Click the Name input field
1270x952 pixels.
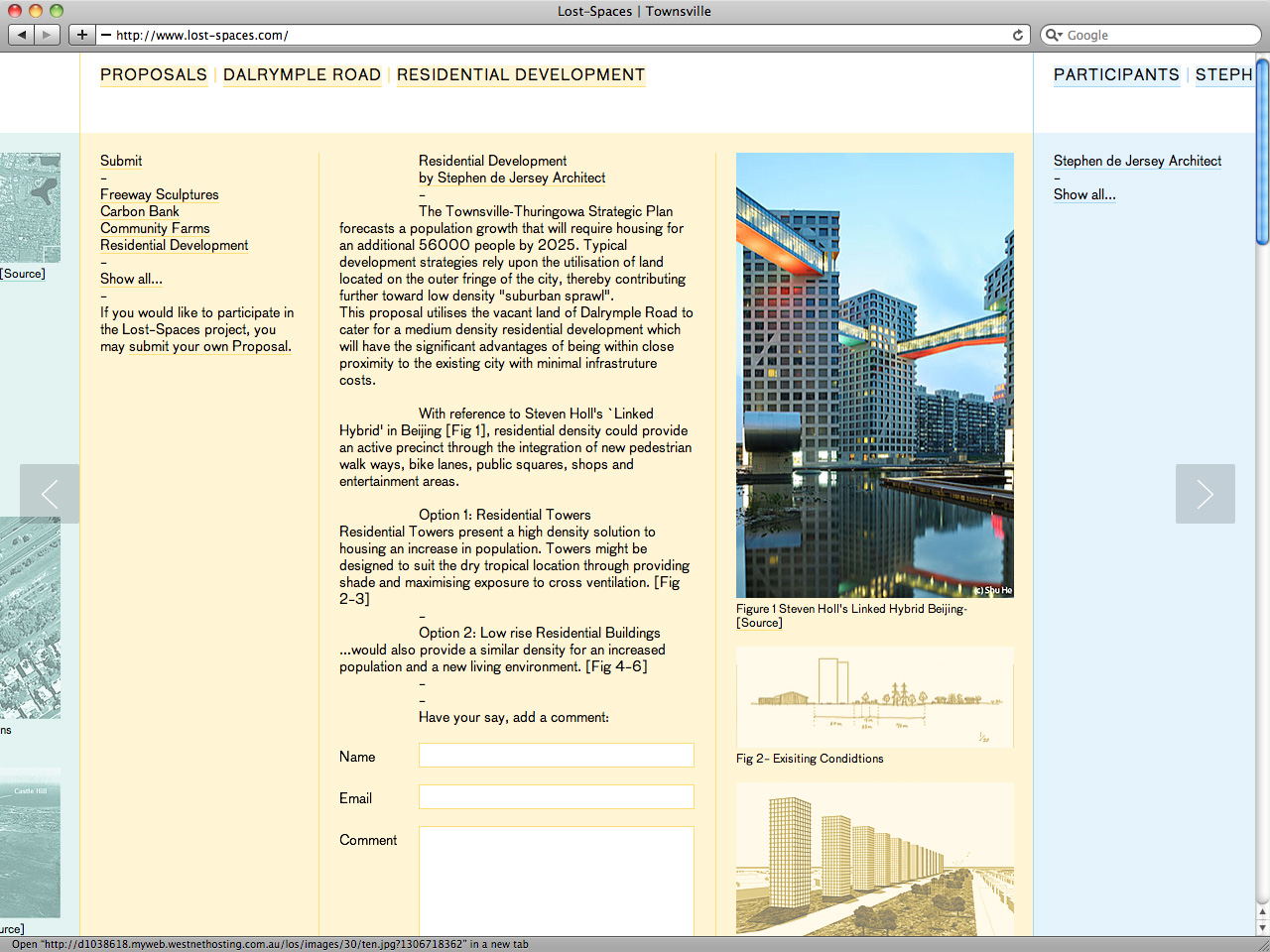[556, 756]
